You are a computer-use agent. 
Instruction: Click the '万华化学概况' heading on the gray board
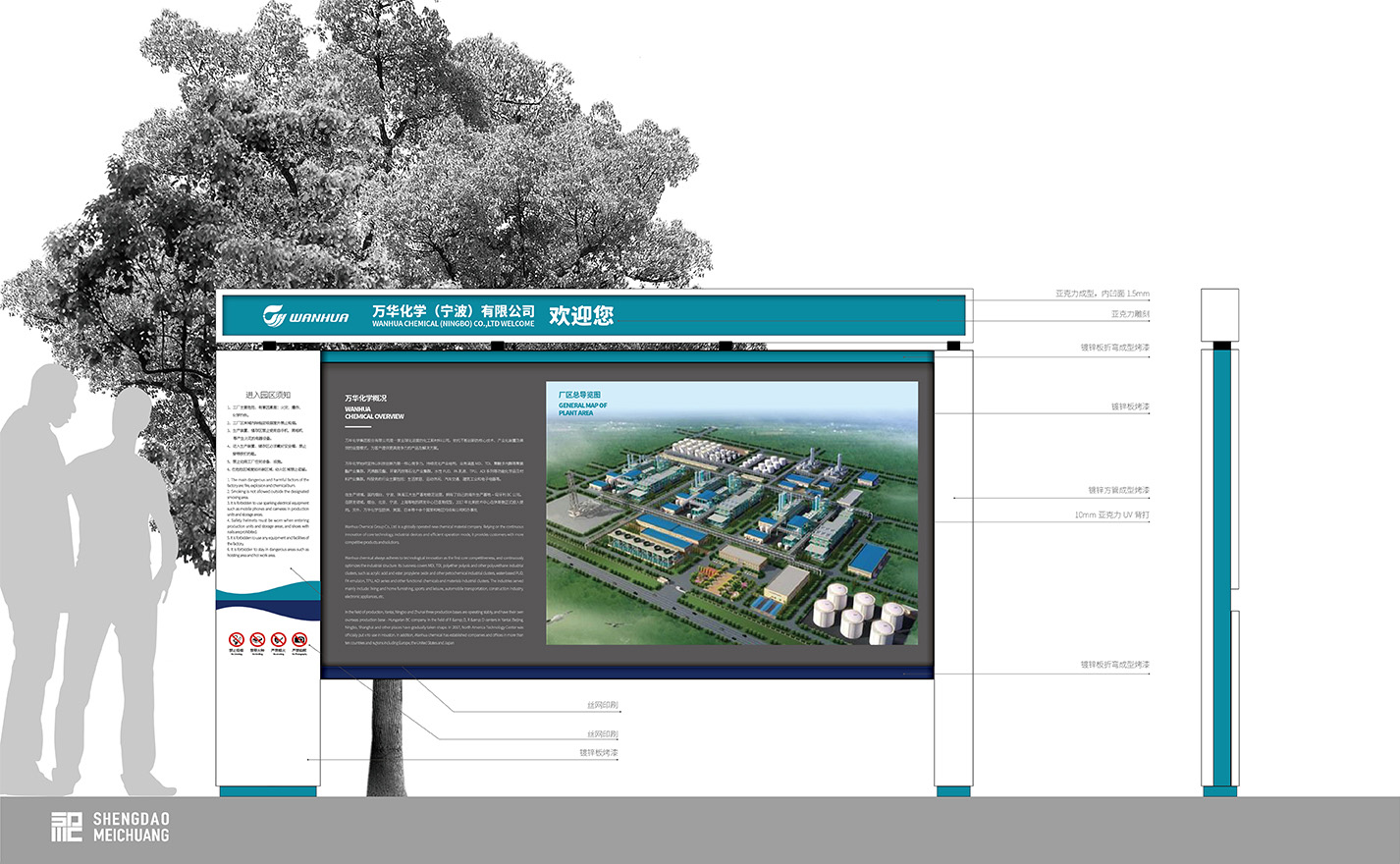click(x=365, y=399)
